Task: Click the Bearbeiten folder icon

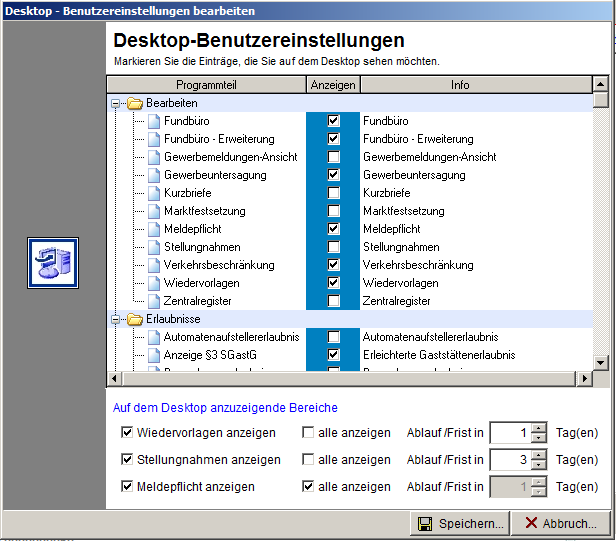Action: click(x=134, y=103)
